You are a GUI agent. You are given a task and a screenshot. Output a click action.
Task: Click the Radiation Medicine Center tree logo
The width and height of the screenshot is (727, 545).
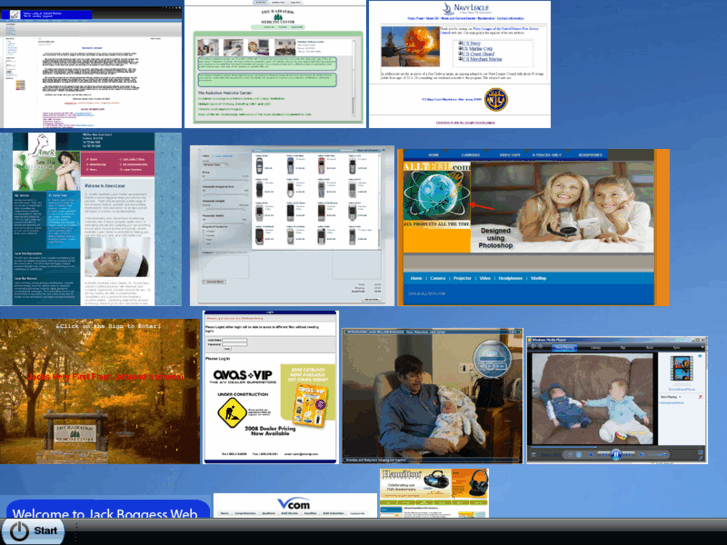(x=278, y=18)
